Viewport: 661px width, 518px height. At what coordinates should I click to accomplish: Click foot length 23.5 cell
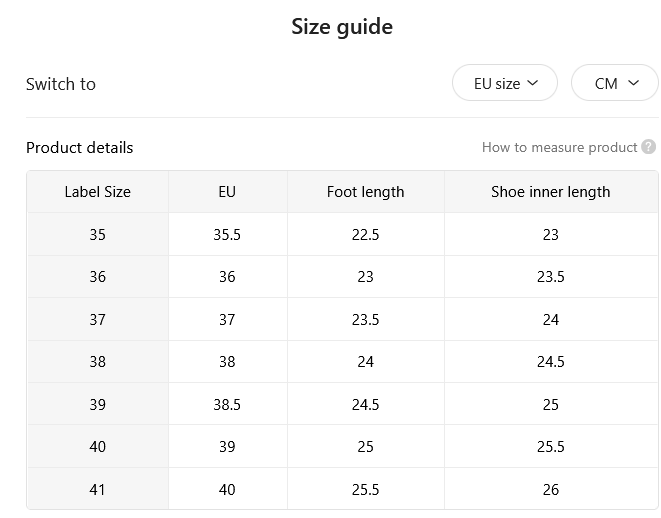[x=365, y=319]
